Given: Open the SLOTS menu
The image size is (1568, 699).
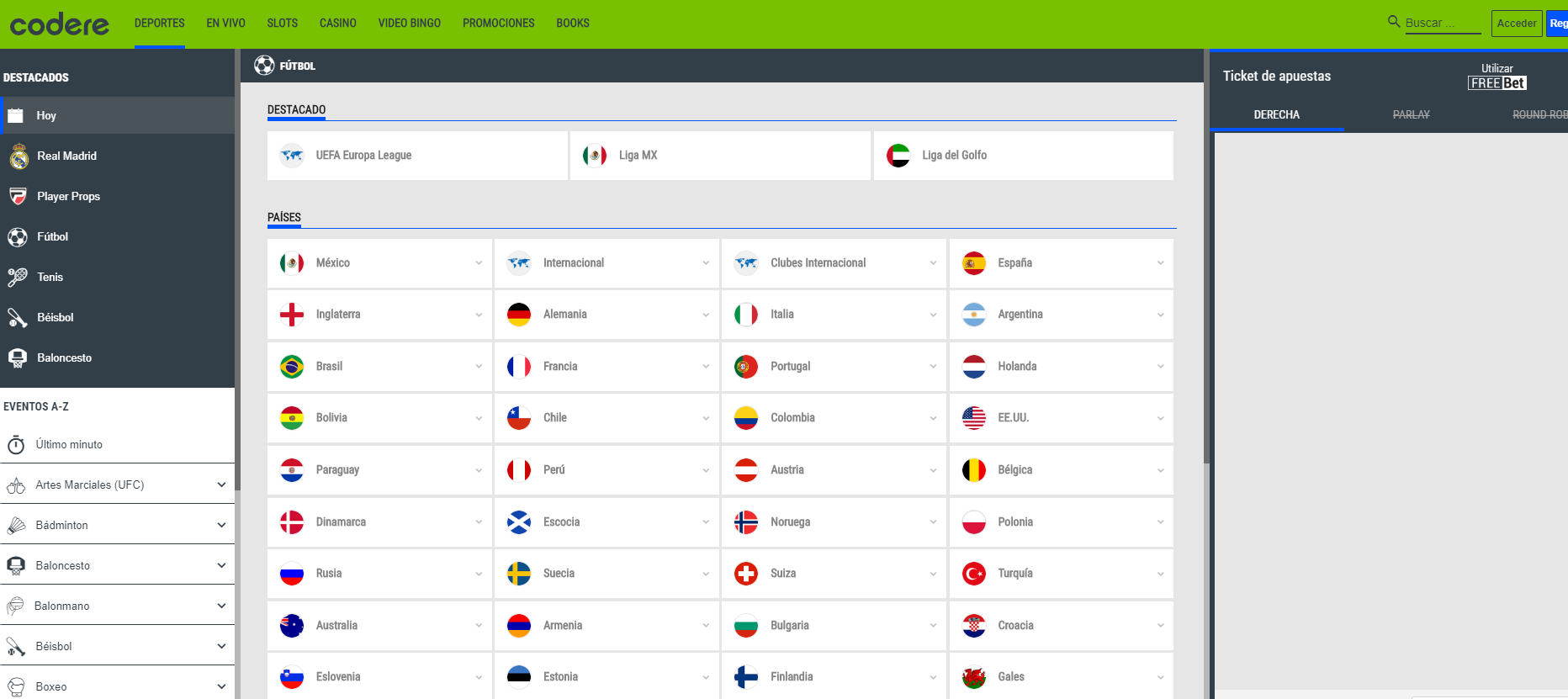Looking at the screenshot, I should [x=283, y=24].
